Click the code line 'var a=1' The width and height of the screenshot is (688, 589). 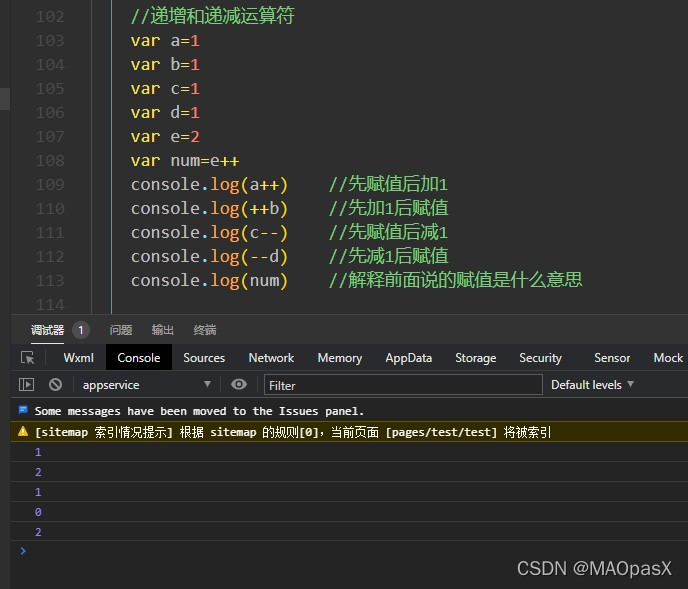[x=165, y=41]
